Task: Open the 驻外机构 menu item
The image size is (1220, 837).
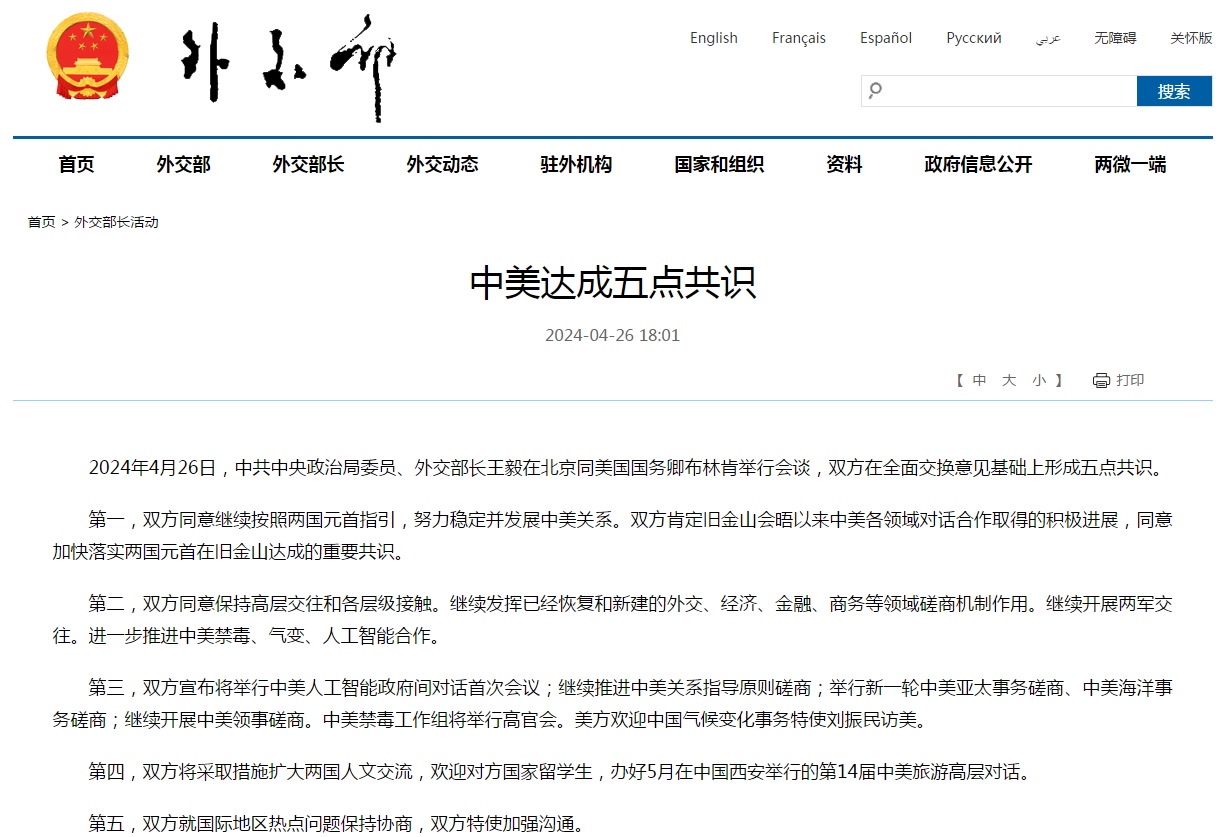Action: click(576, 165)
